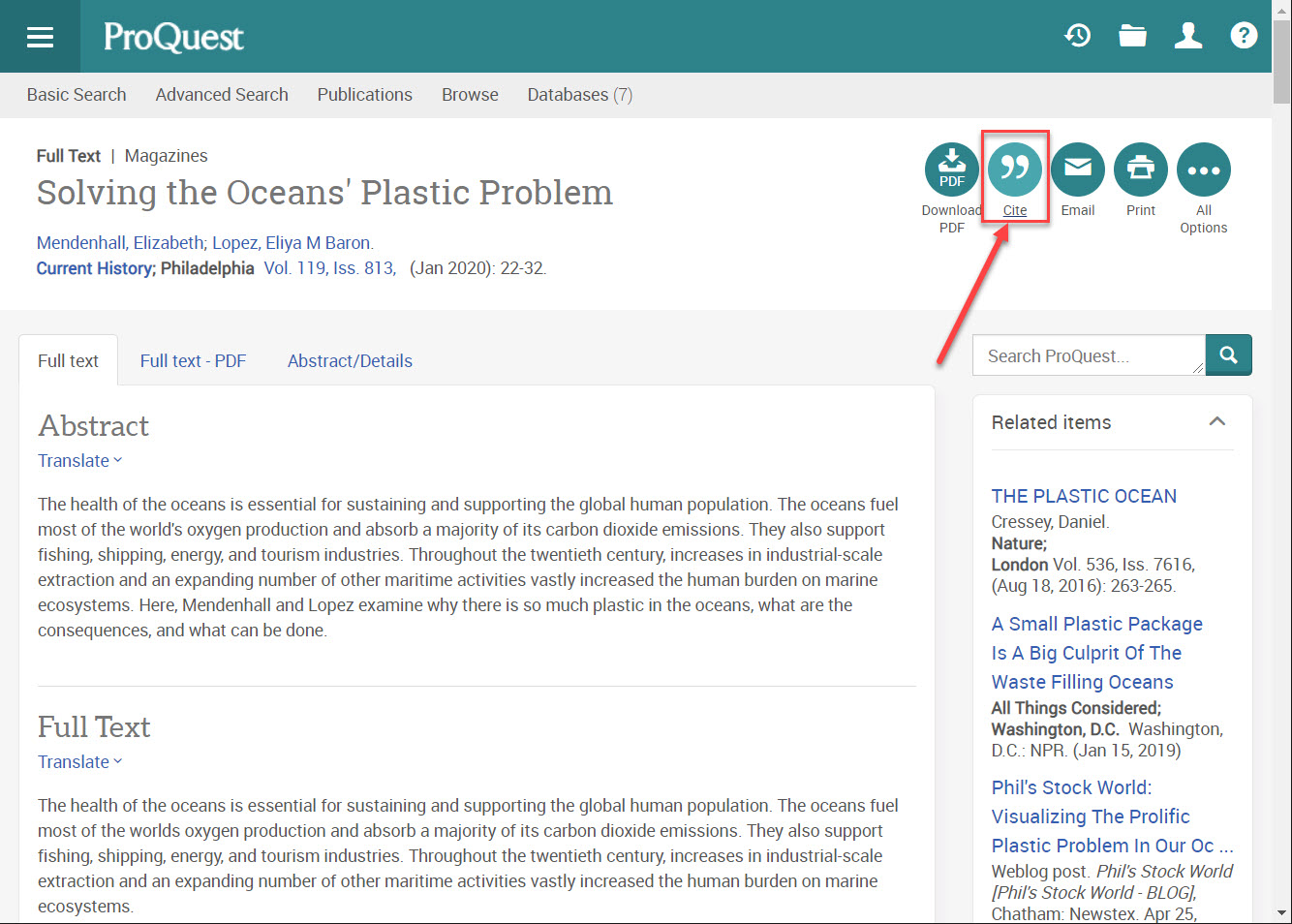The height and width of the screenshot is (924, 1292).
Task: Click the Cite quotation icon
Action: (1014, 169)
